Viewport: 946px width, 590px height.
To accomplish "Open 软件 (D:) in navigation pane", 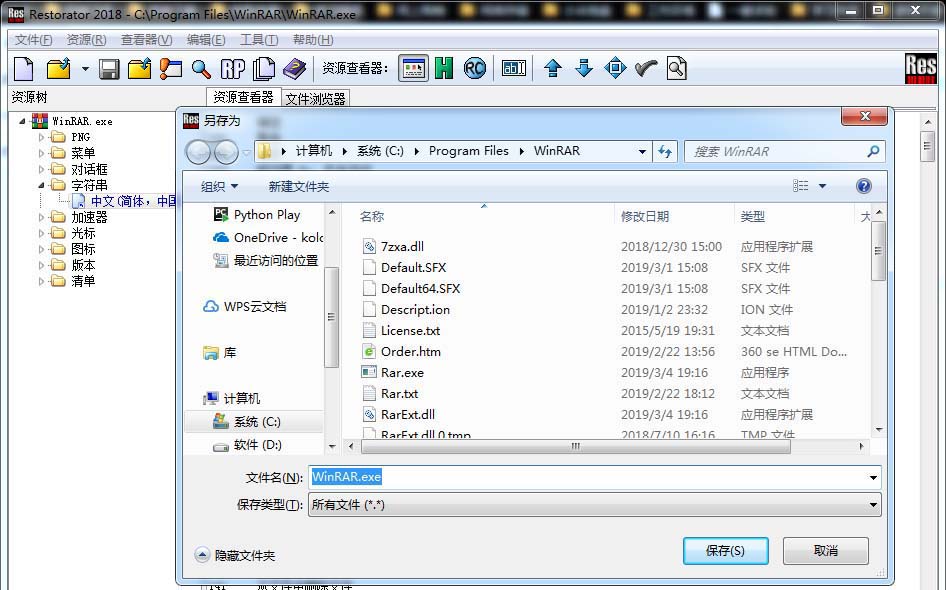I will coord(257,445).
